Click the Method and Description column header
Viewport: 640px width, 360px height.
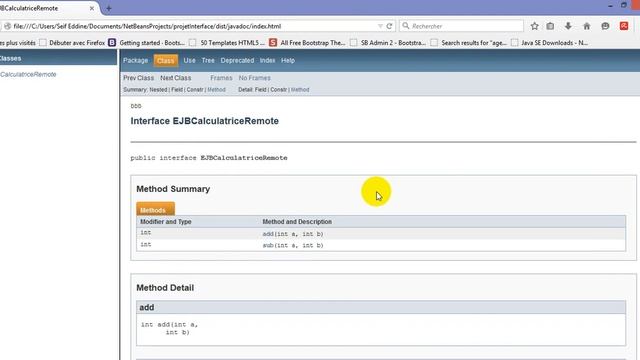297,222
